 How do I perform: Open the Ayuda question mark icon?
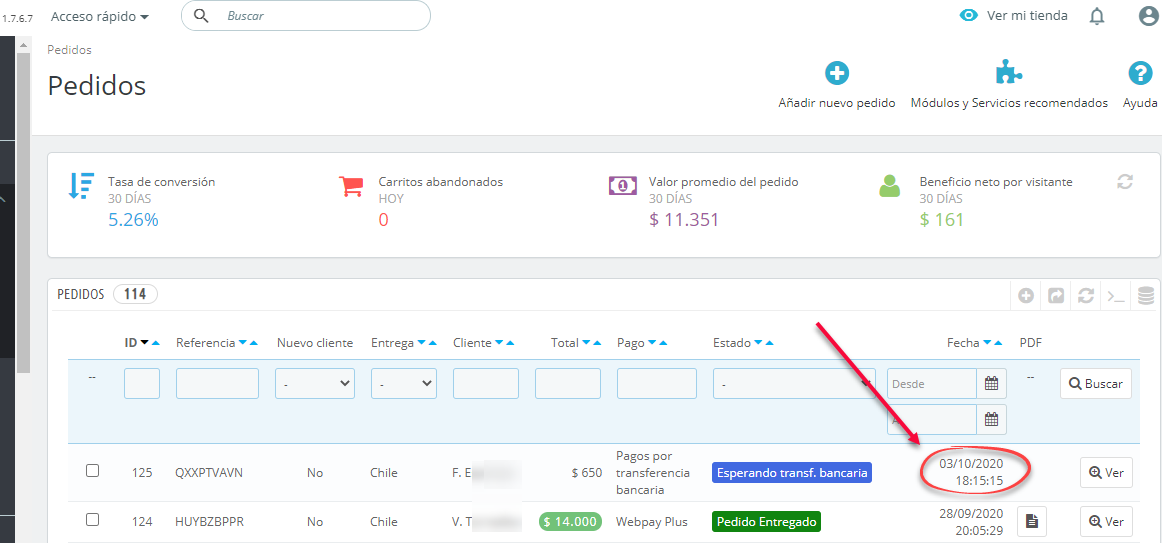pos(1140,73)
